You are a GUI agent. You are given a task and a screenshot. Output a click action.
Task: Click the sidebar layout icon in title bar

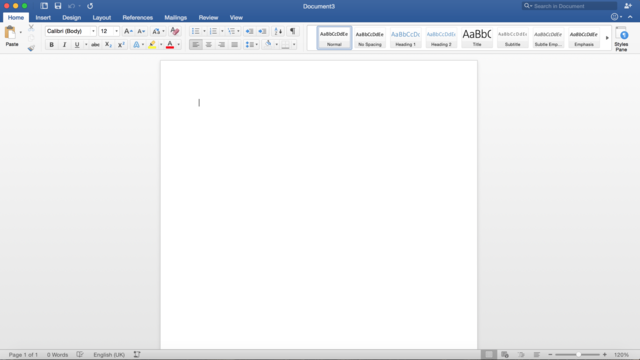click(x=44, y=6)
